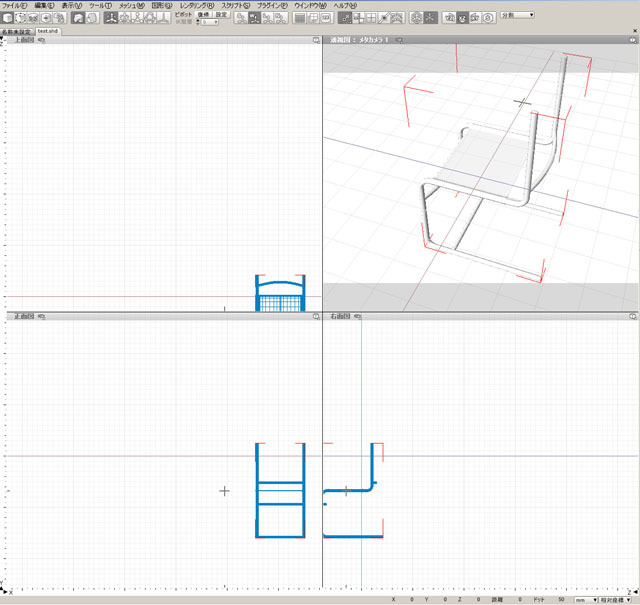Viewport: 640px width, 605px height.
Task: Toggle the highlighted three-axis manipulator icon
Action: [x=111, y=18]
